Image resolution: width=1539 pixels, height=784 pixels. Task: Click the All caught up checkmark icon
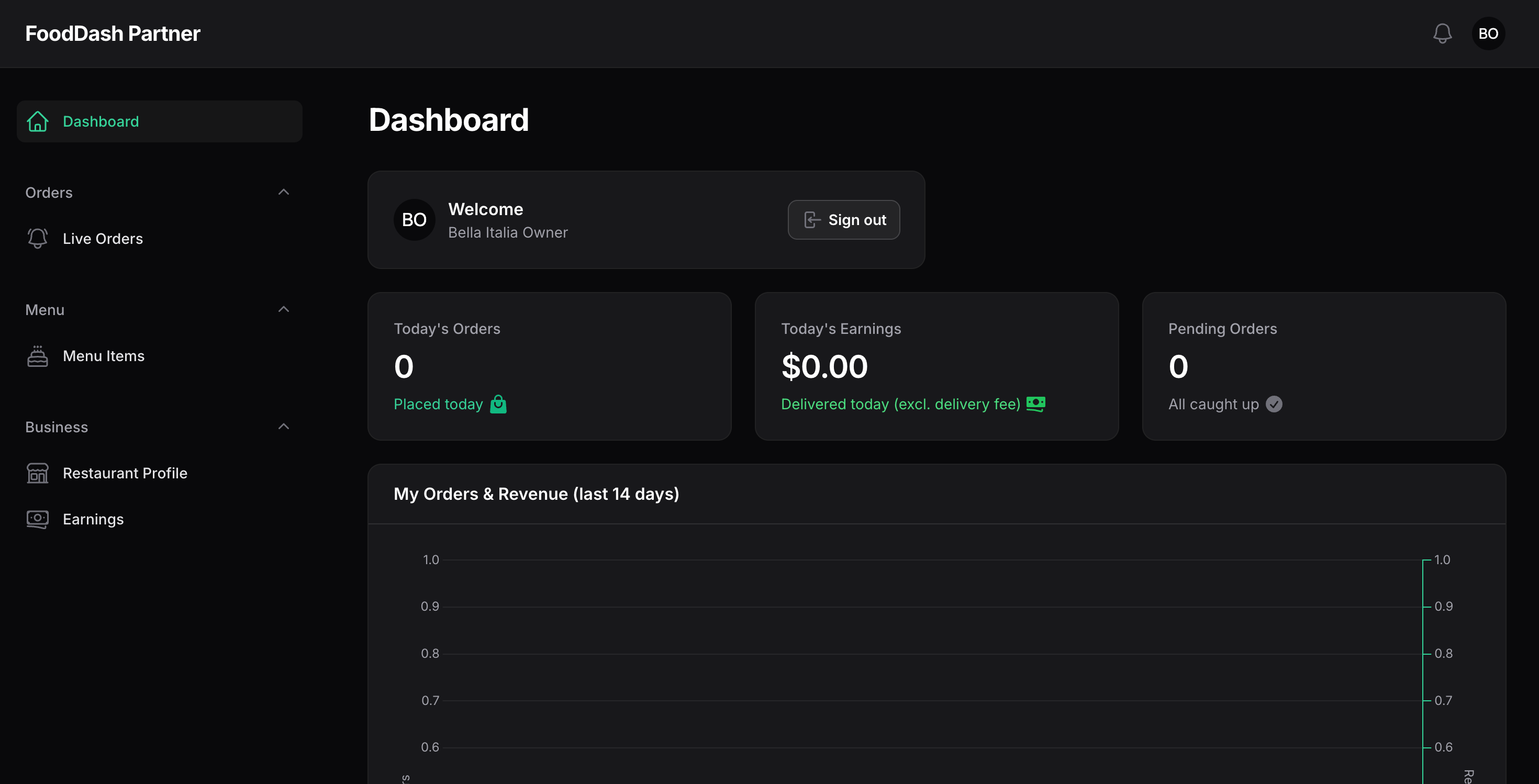click(x=1274, y=404)
